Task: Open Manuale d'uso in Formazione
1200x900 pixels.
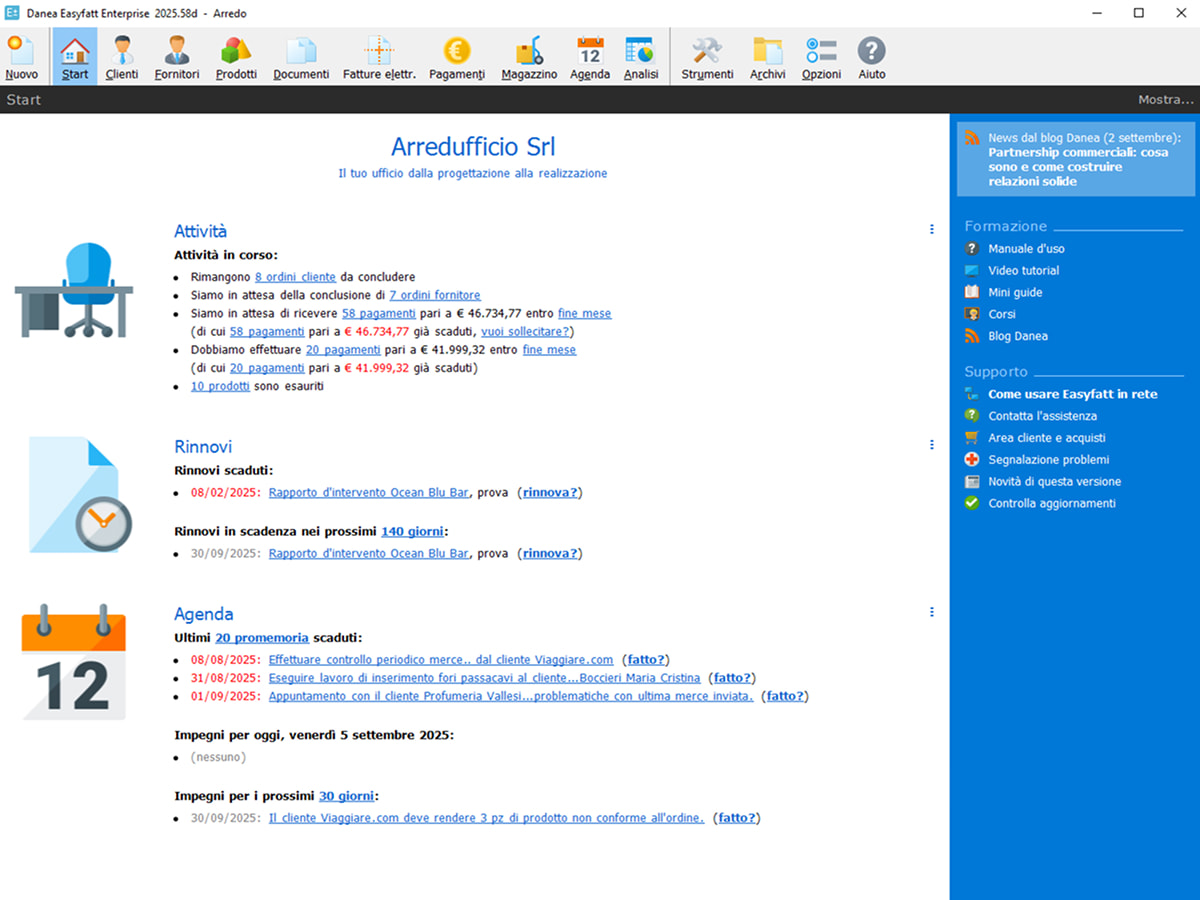Action: point(1026,249)
